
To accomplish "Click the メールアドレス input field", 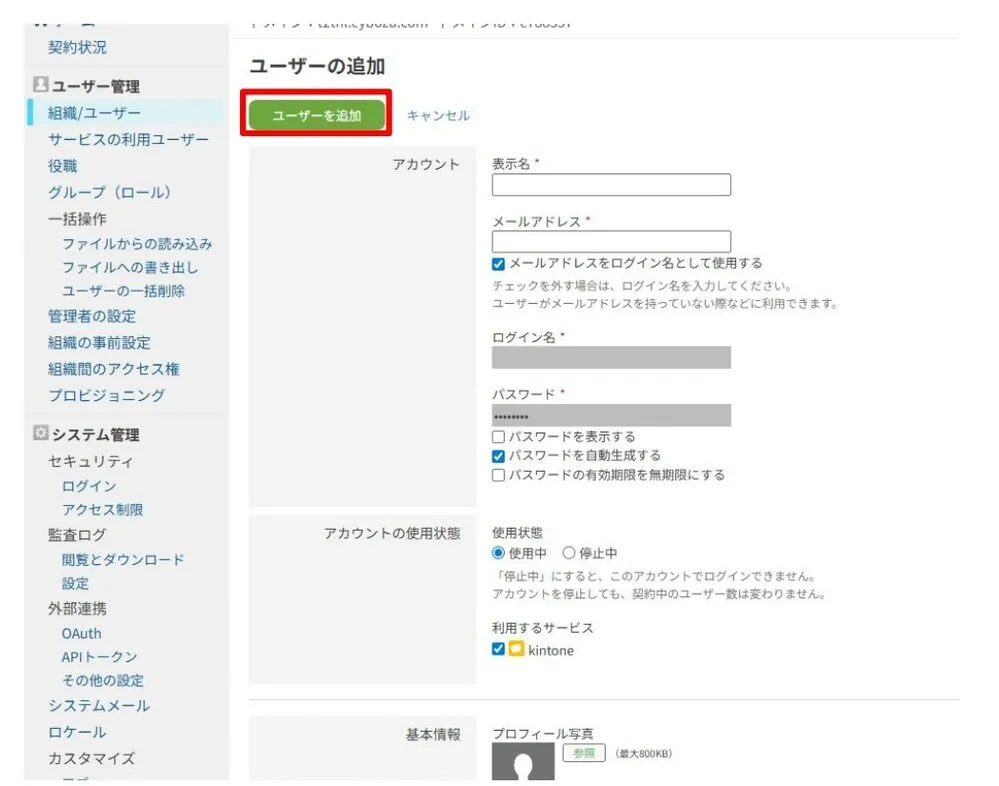I will coord(611,241).
